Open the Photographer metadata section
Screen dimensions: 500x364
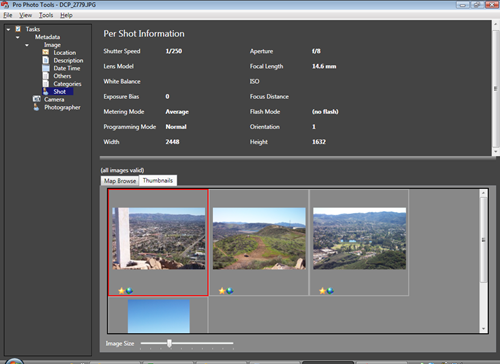tap(62, 107)
